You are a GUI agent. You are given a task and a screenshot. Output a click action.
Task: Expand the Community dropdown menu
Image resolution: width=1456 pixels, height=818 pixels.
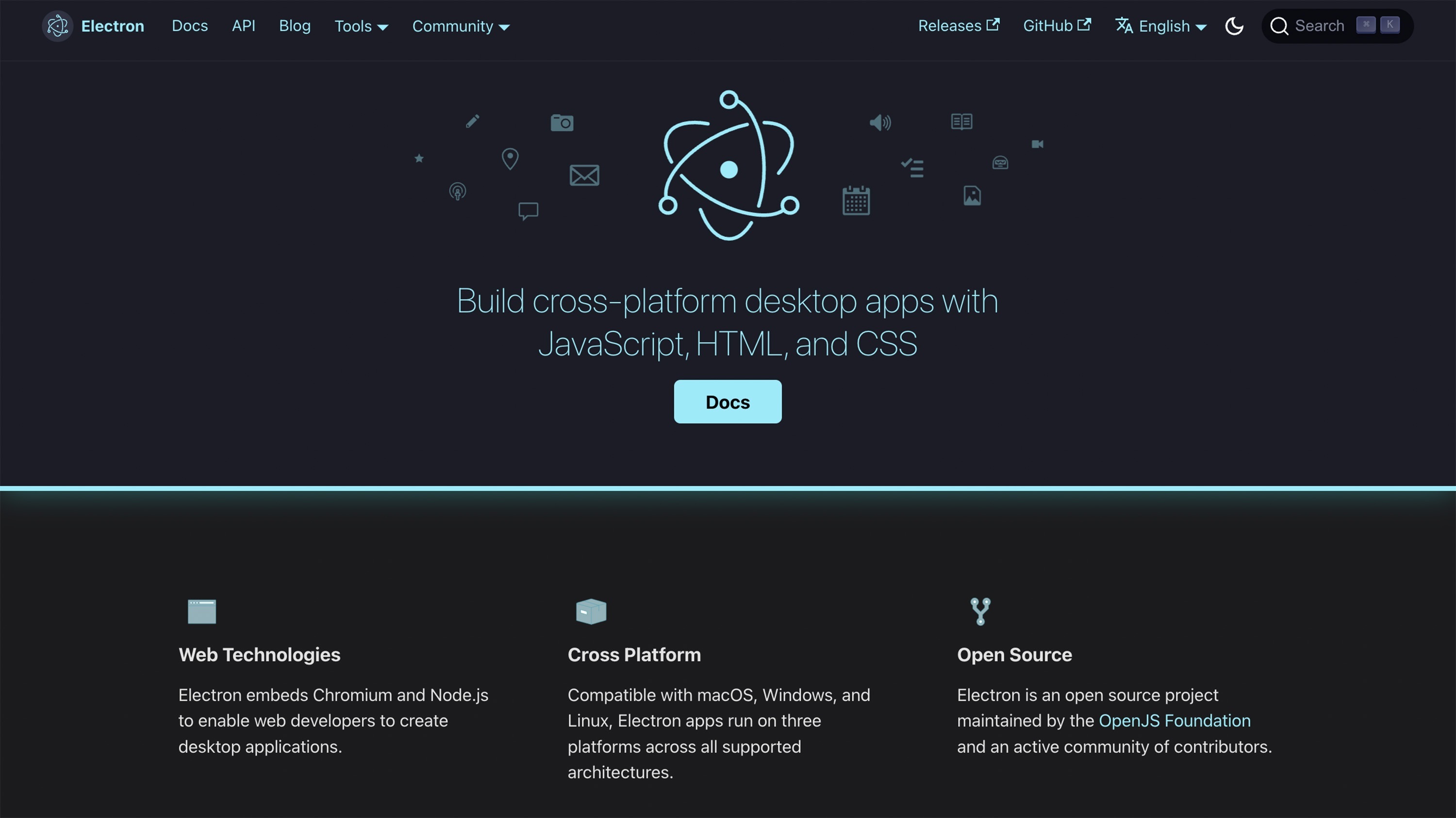(459, 26)
